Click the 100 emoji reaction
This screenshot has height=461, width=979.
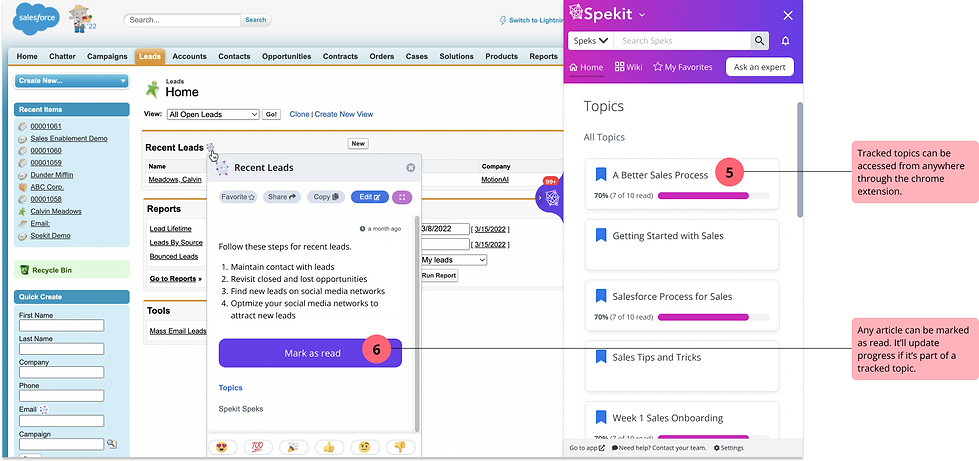click(257, 447)
